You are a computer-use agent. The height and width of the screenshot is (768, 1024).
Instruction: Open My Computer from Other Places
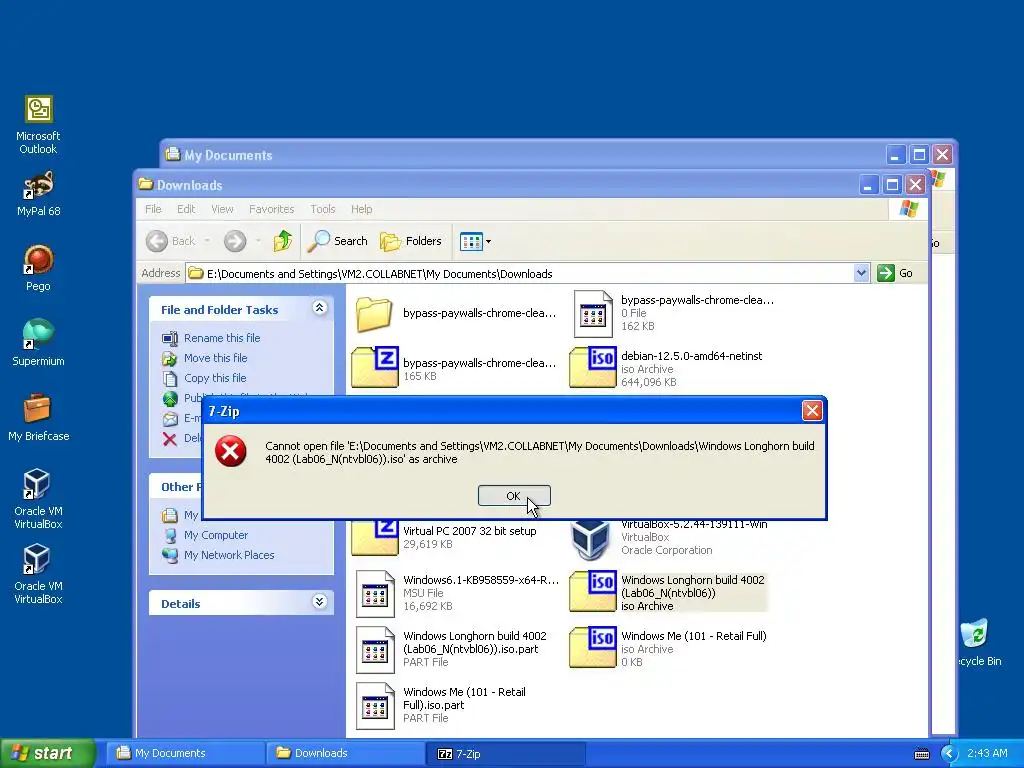pyautogui.click(x=216, y=535)
